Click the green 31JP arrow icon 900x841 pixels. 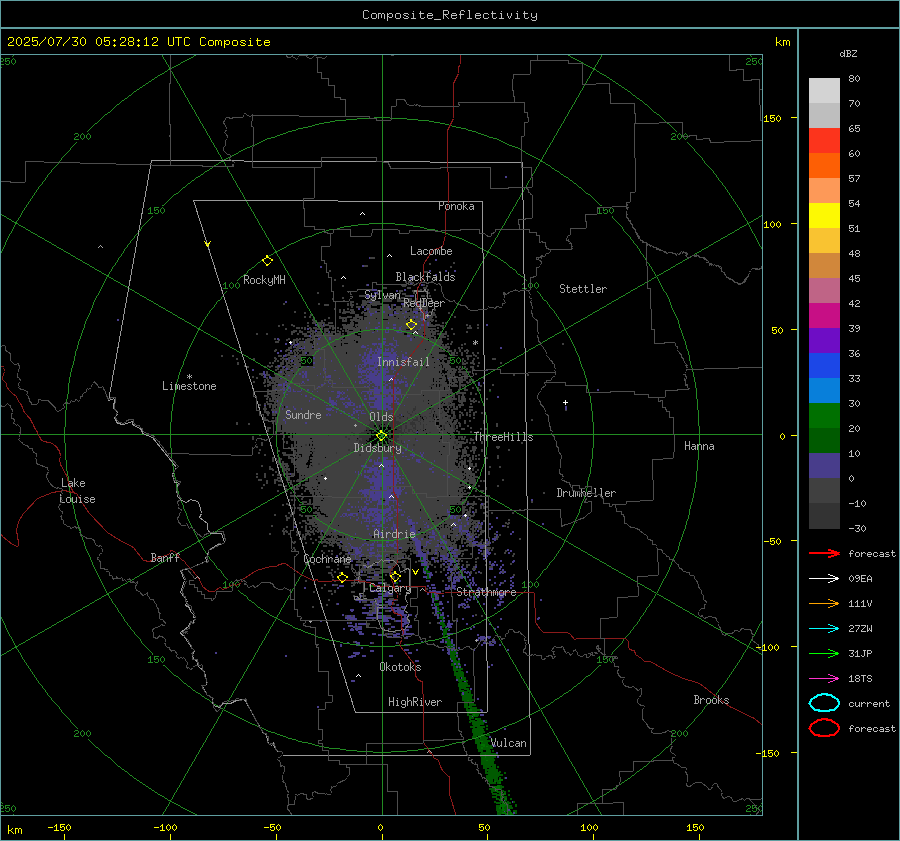(x=824, y=653)
